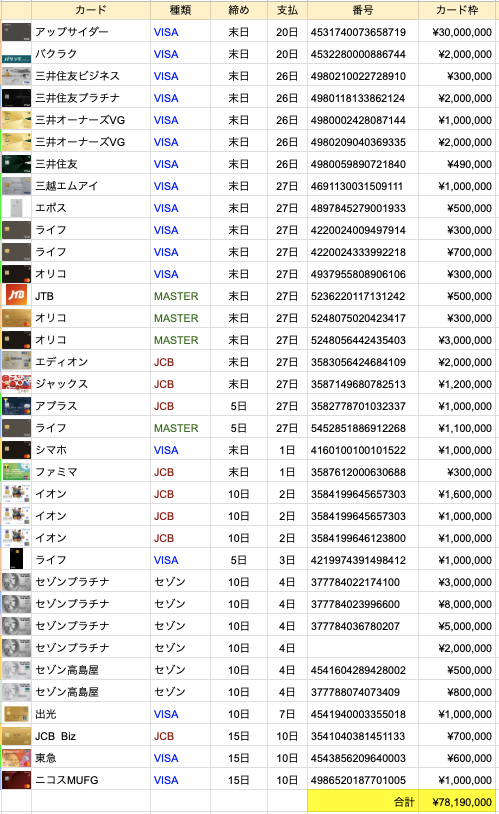
Task: Click the 締め column header
Action: (239, 10)
